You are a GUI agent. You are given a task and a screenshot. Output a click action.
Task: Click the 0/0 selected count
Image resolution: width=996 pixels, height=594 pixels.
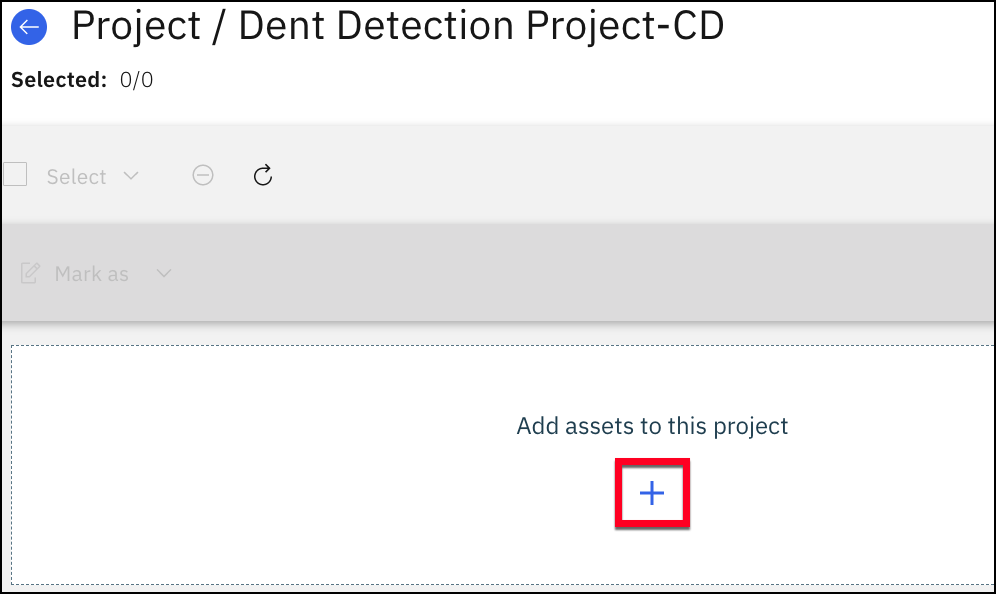(137, 80)
